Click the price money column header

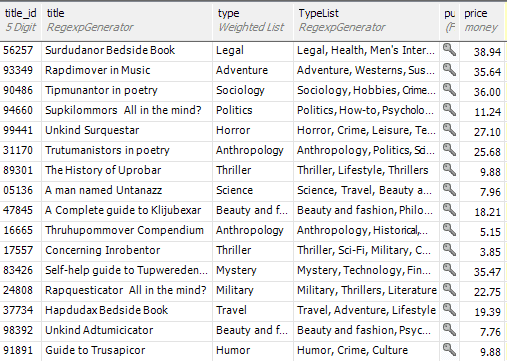[482, 21]
